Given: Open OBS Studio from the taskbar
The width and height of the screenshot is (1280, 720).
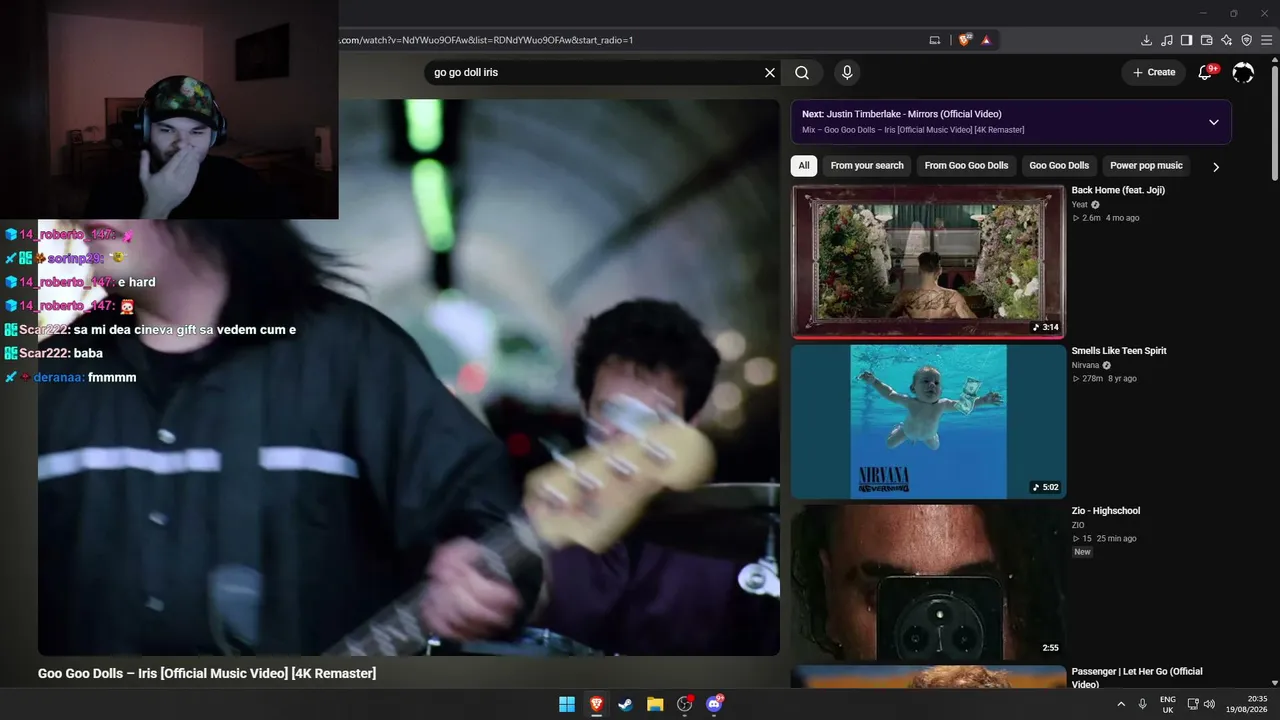Looking at the screenshot, I should (x=685, y=704).
